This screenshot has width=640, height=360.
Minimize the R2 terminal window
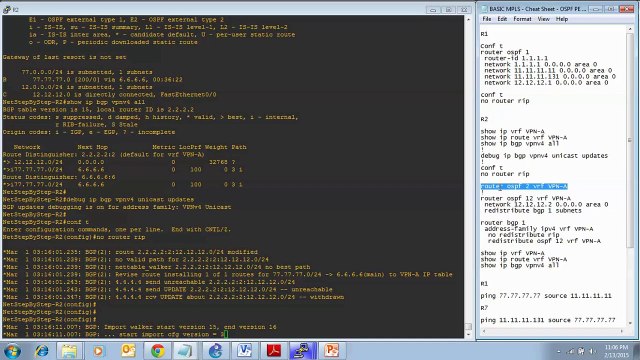pyautogui.click(x=433, y=9)
